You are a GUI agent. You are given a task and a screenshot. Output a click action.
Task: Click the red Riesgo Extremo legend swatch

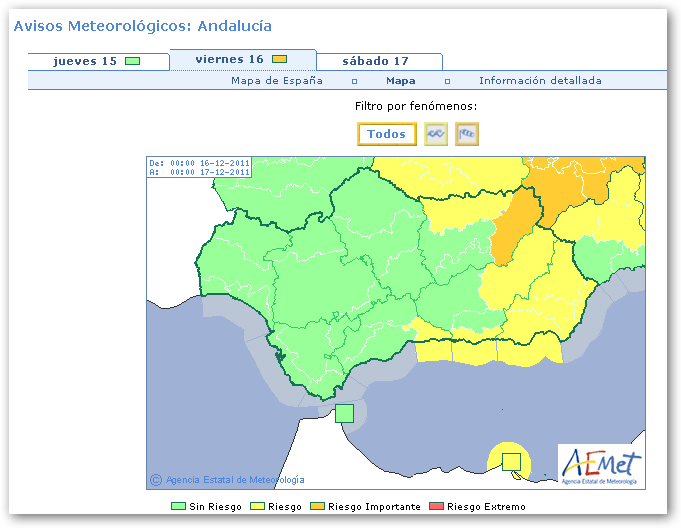tap(437, 507)
